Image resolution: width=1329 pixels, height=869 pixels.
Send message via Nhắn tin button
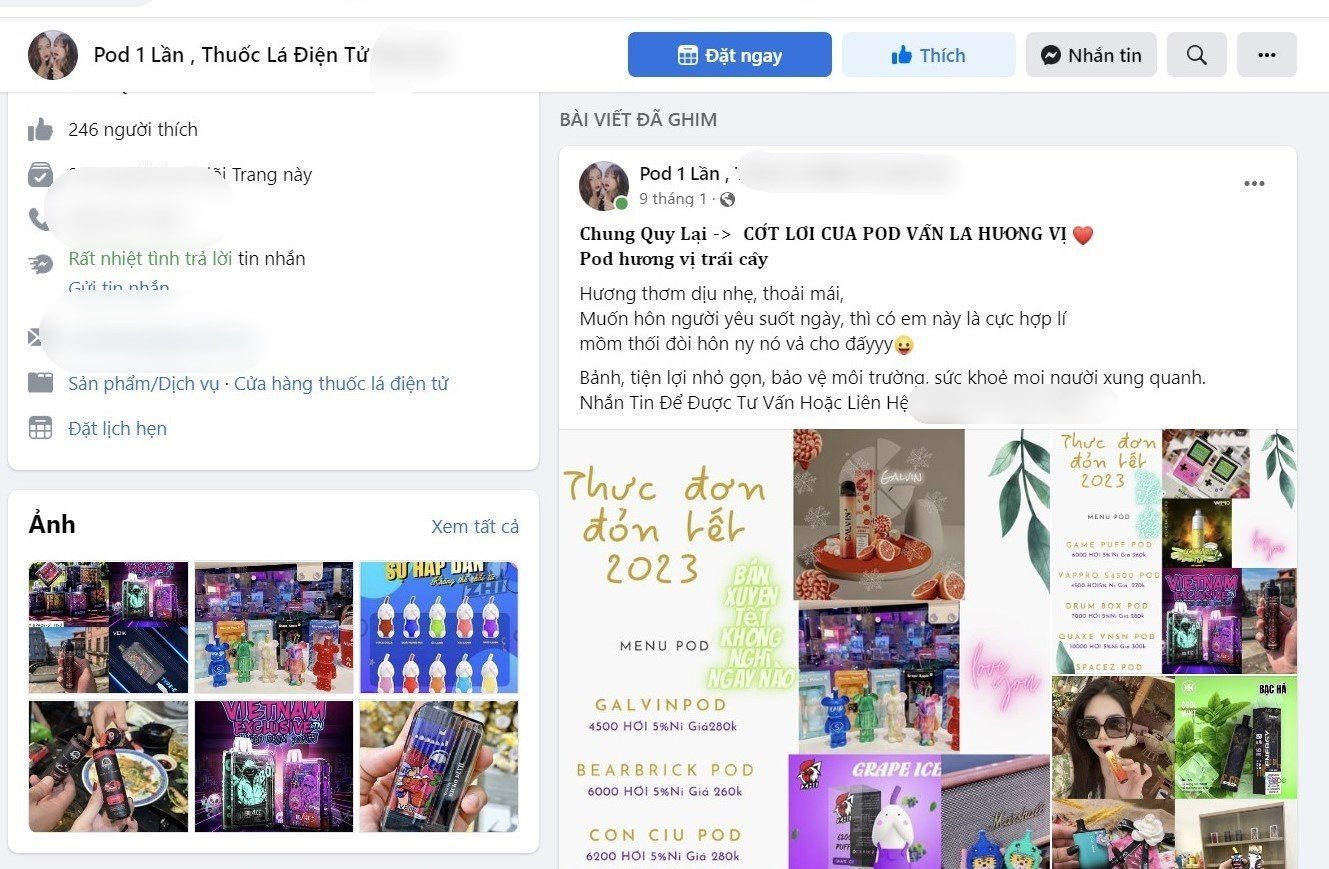tap(1091, 55)
